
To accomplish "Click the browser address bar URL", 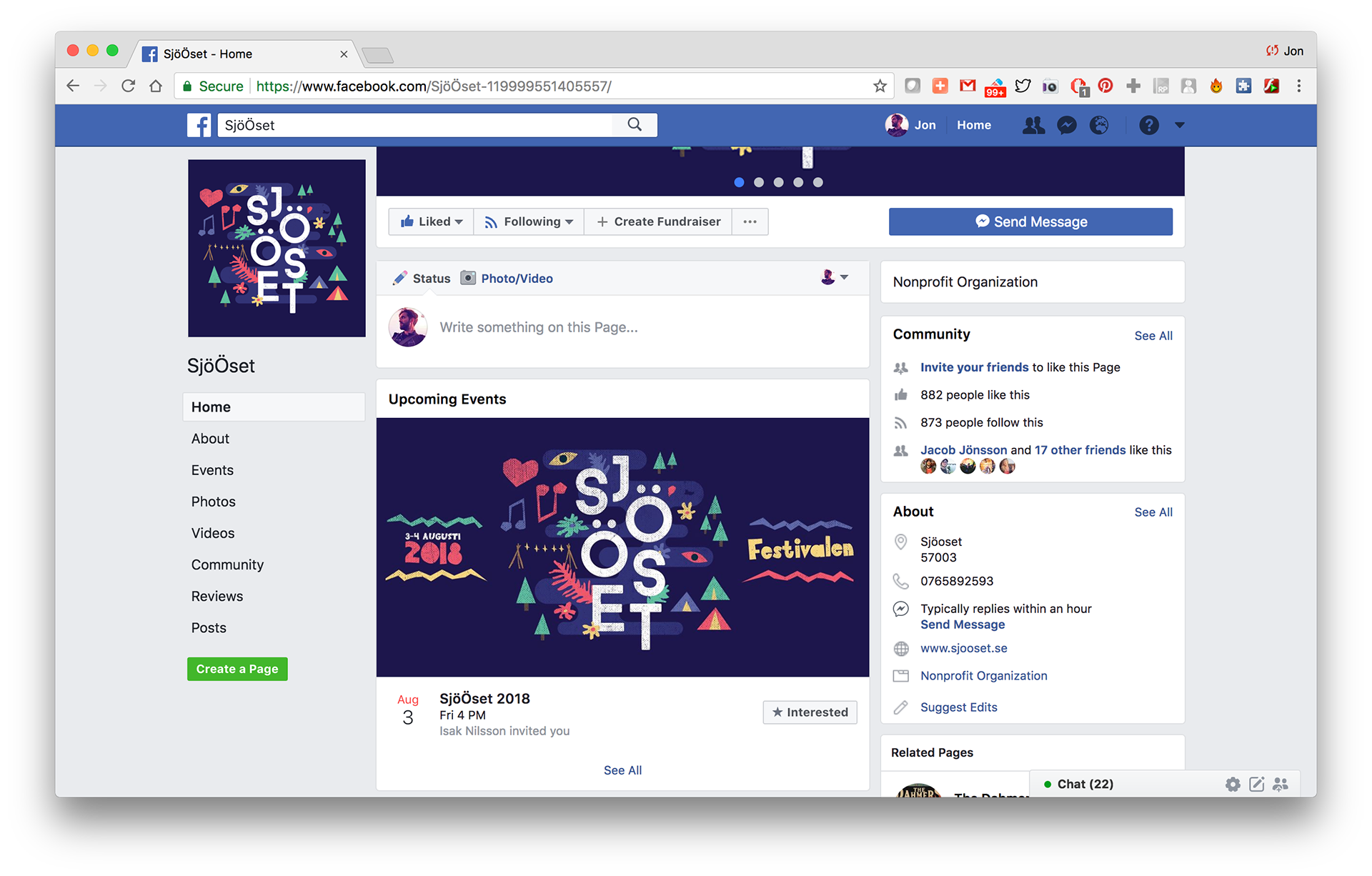I will [x=433, y=86].
